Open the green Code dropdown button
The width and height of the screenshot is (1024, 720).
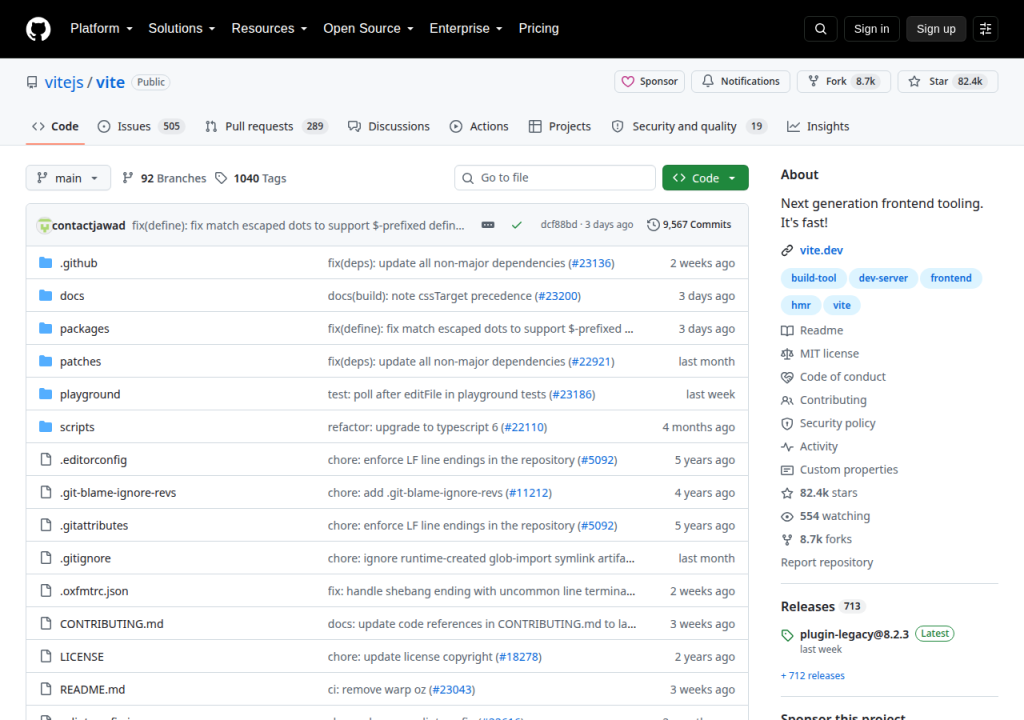coord(705,178)
